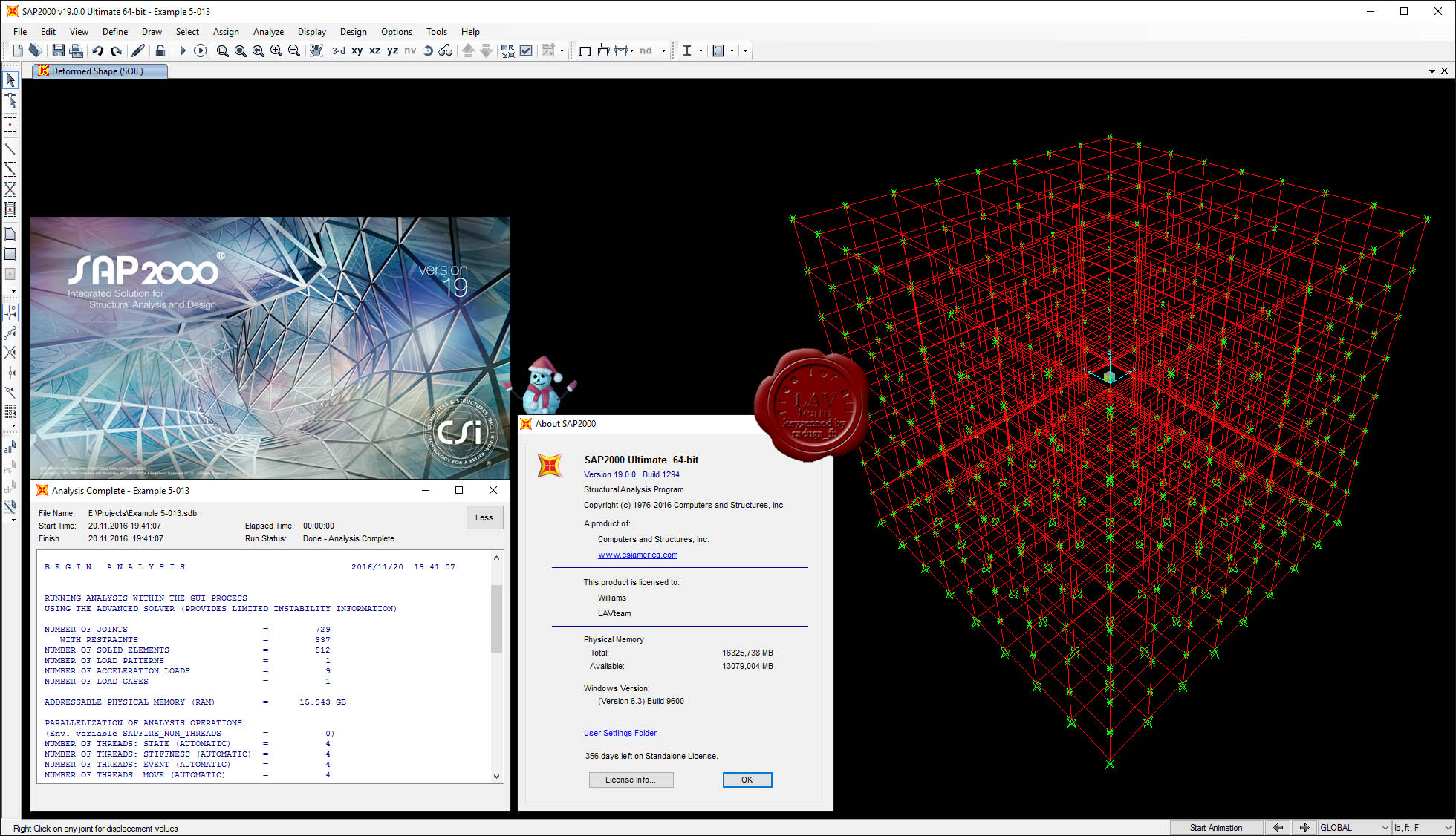The width and height of the screenshot is (1456, 836).
Task: Open the Analyze menu
Action: (x=268, y=32)
